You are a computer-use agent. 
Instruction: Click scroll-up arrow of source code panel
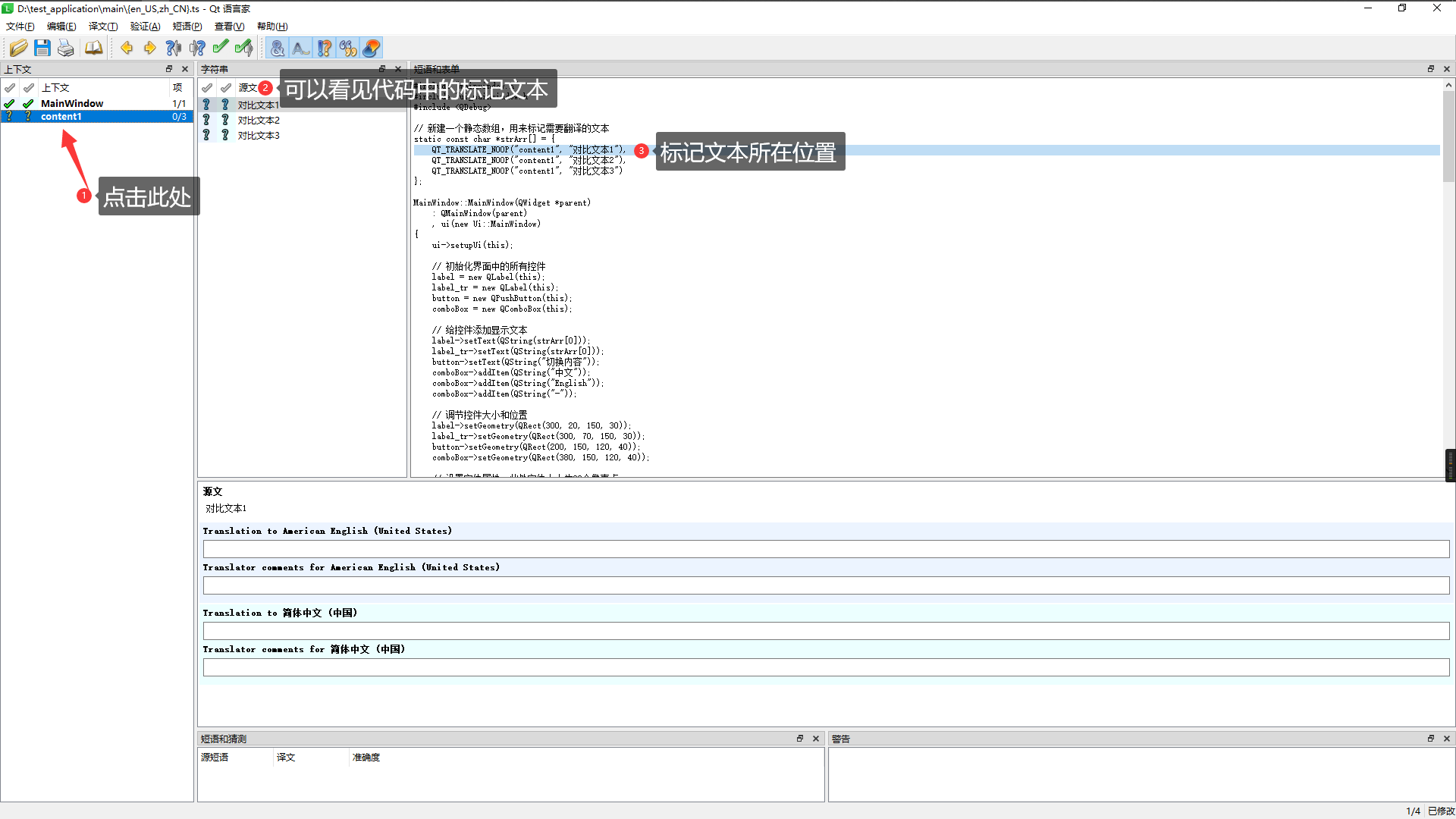1448,84
